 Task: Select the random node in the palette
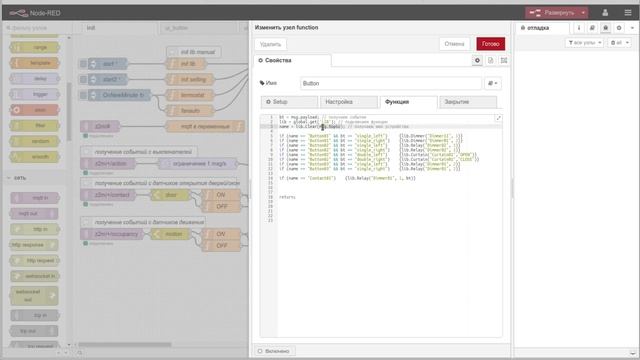point(35,141)
